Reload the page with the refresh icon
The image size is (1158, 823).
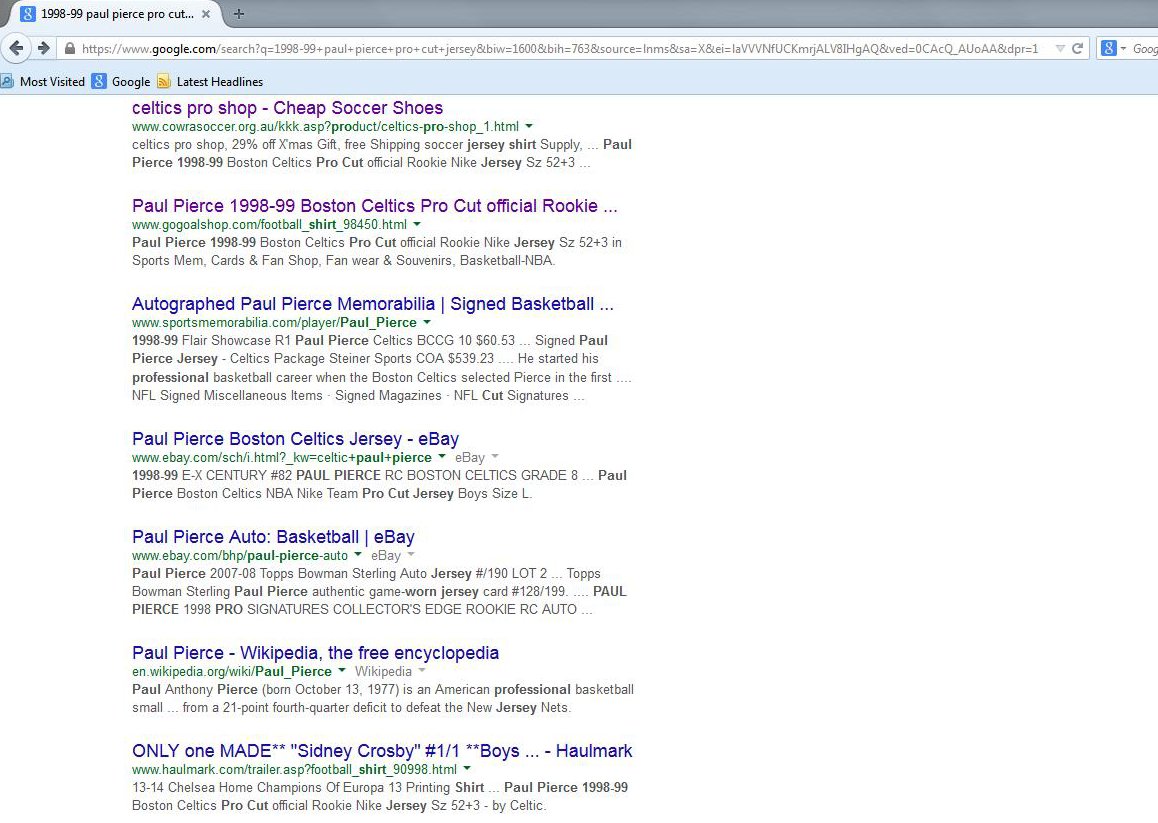point(1078,49)
